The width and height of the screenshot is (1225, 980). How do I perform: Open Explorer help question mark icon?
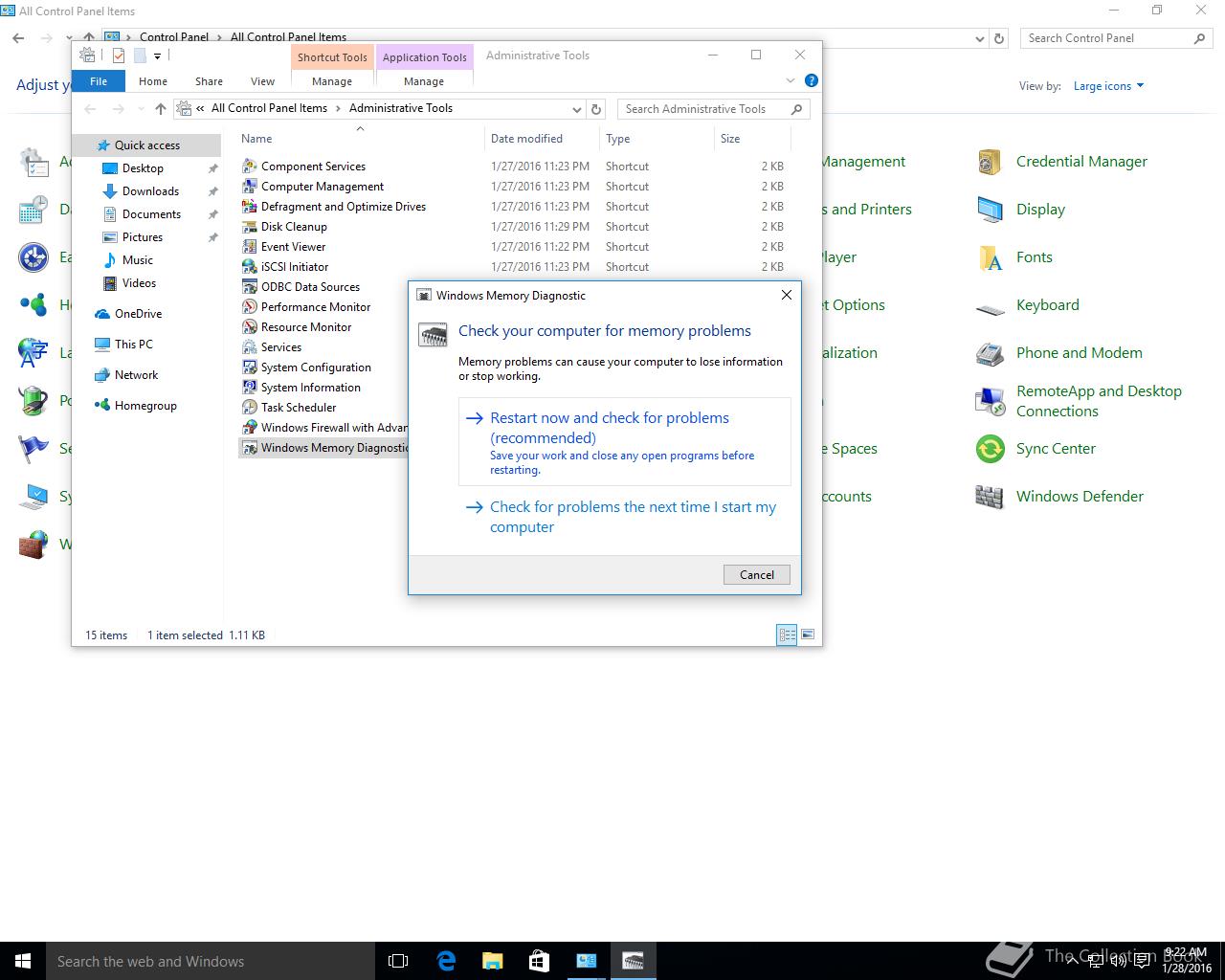(812, 81)
